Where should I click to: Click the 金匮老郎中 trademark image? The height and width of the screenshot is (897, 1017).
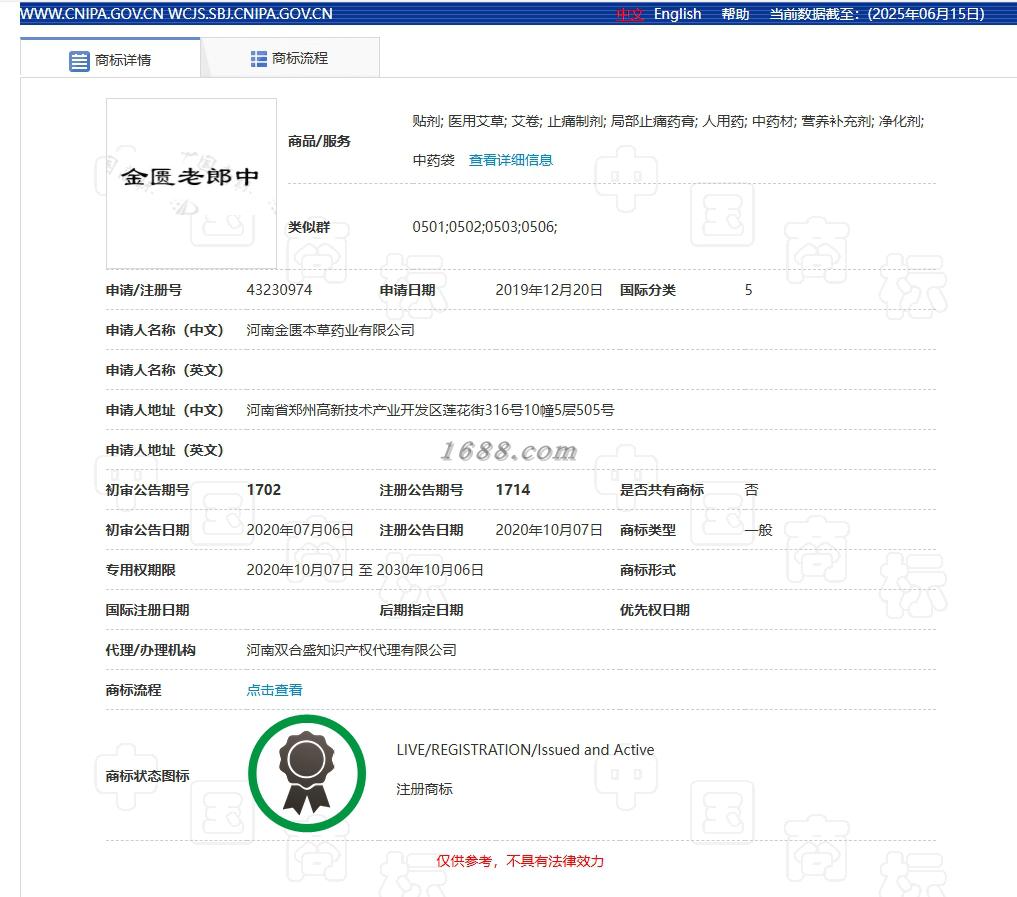[x=191, y=184]
